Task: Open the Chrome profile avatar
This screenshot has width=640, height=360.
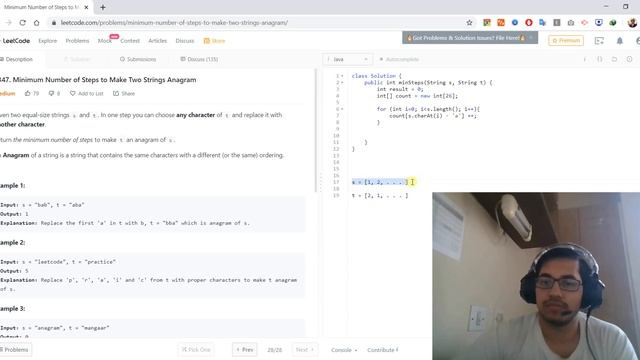Action: [x=632, y=23]
